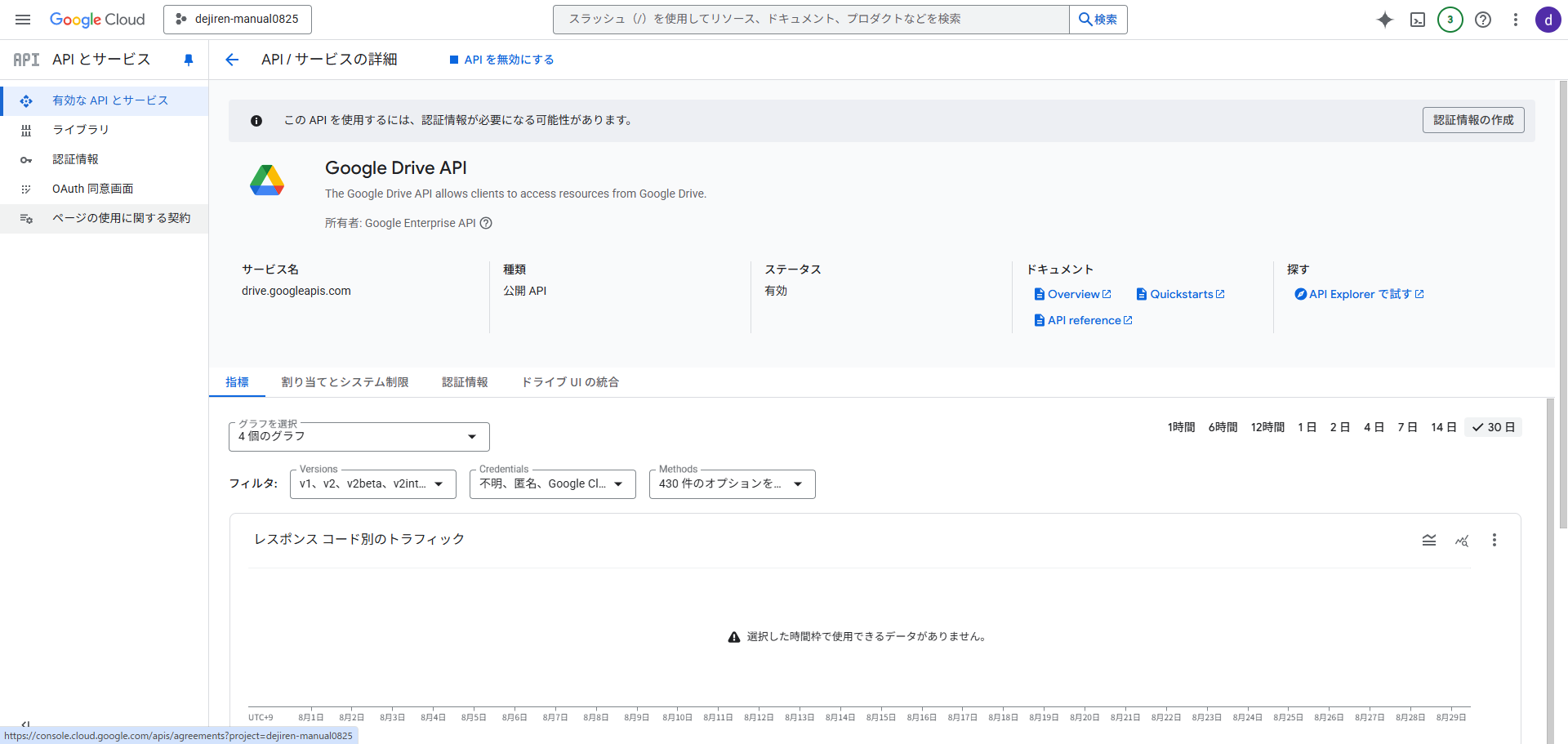Viewport: 1568px width, 744px height.
Task: Open ライブラリ in the left sidebar
Action: point(80,130)
